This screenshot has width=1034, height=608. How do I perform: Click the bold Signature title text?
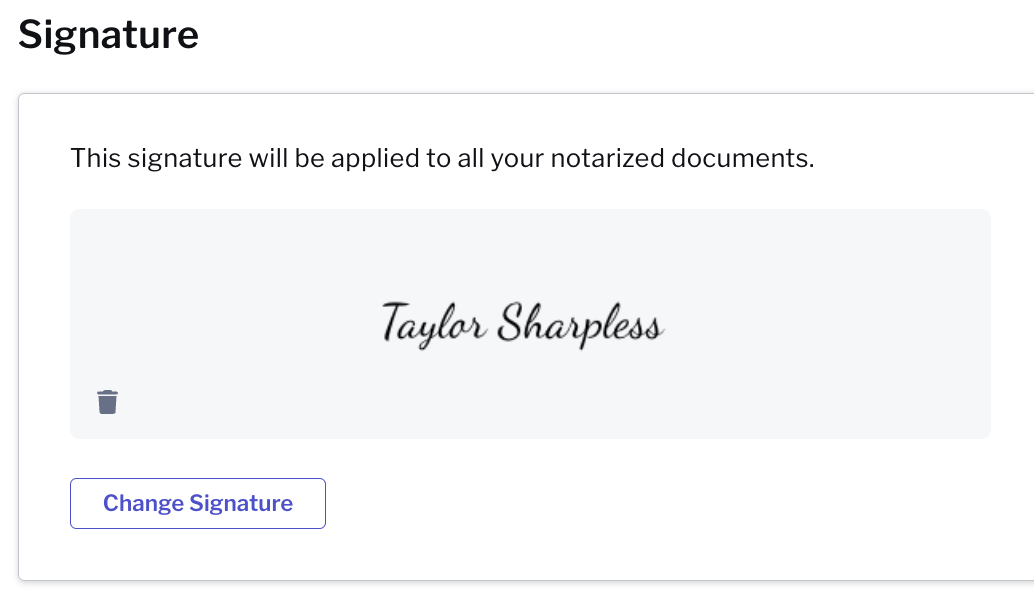[x=108, y=34]
